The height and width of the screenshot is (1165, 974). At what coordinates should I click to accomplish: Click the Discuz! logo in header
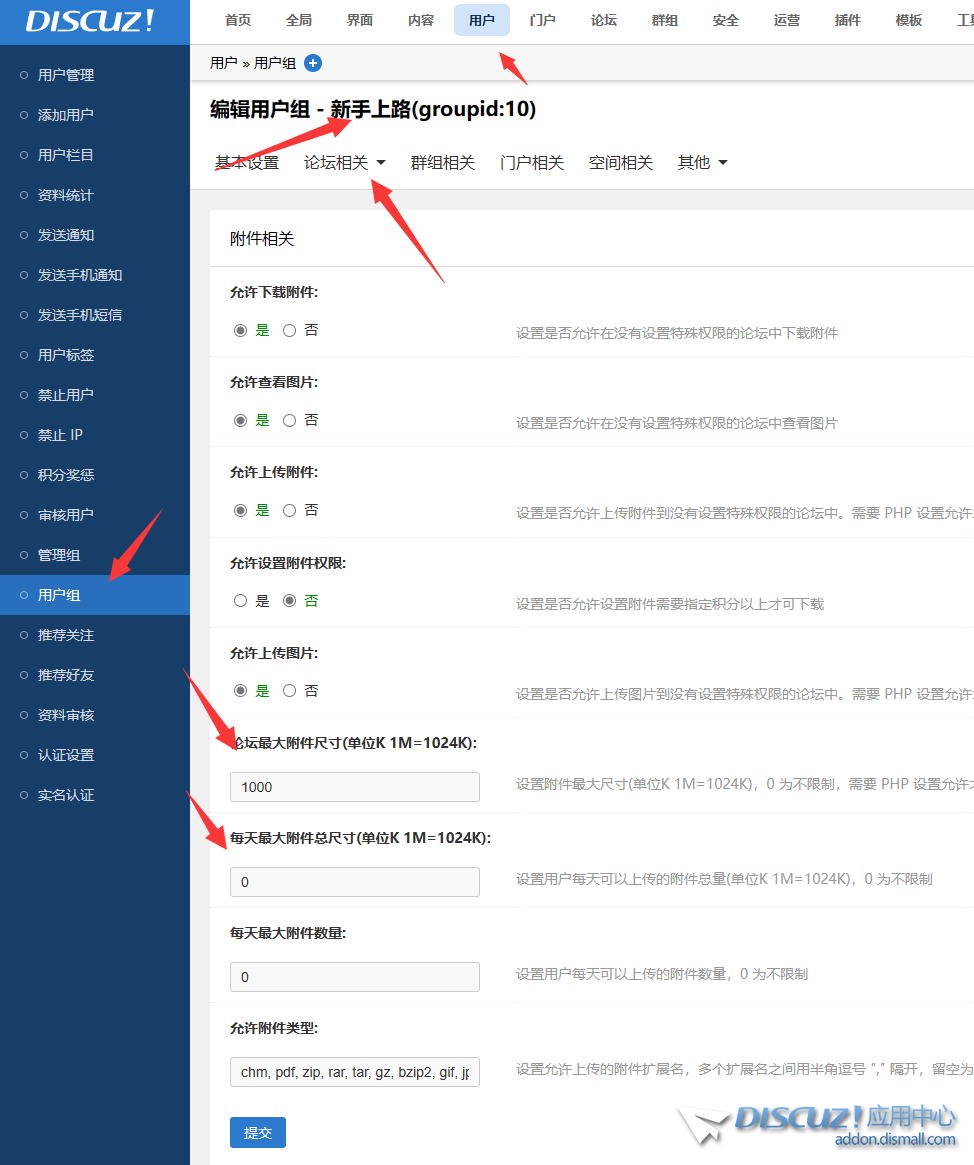[x=90, y=22]
